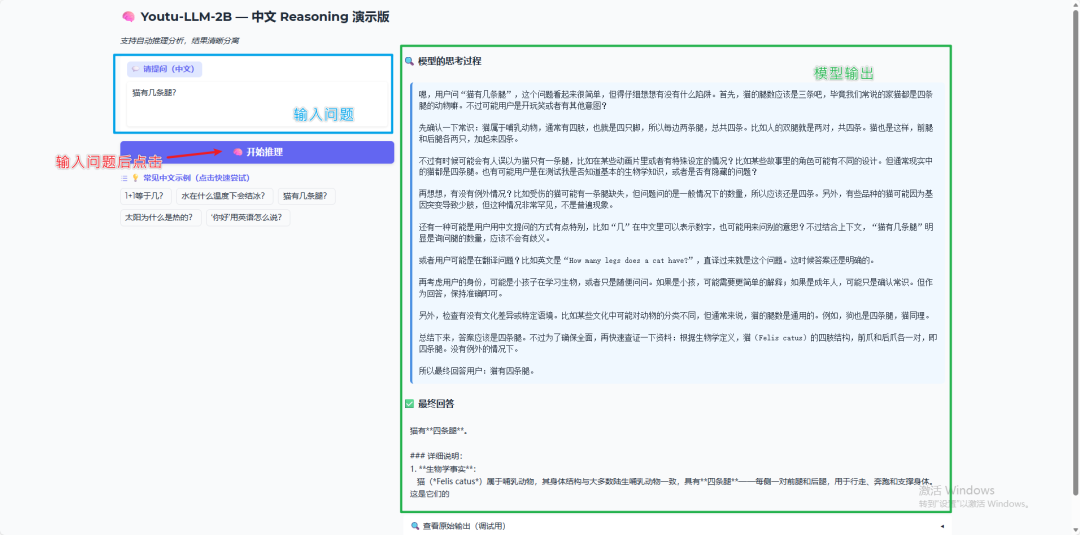This screenshot has width=1080, height=535.
Task: Click the magnifier icon beside 查看原始输出
Action: 415,526
